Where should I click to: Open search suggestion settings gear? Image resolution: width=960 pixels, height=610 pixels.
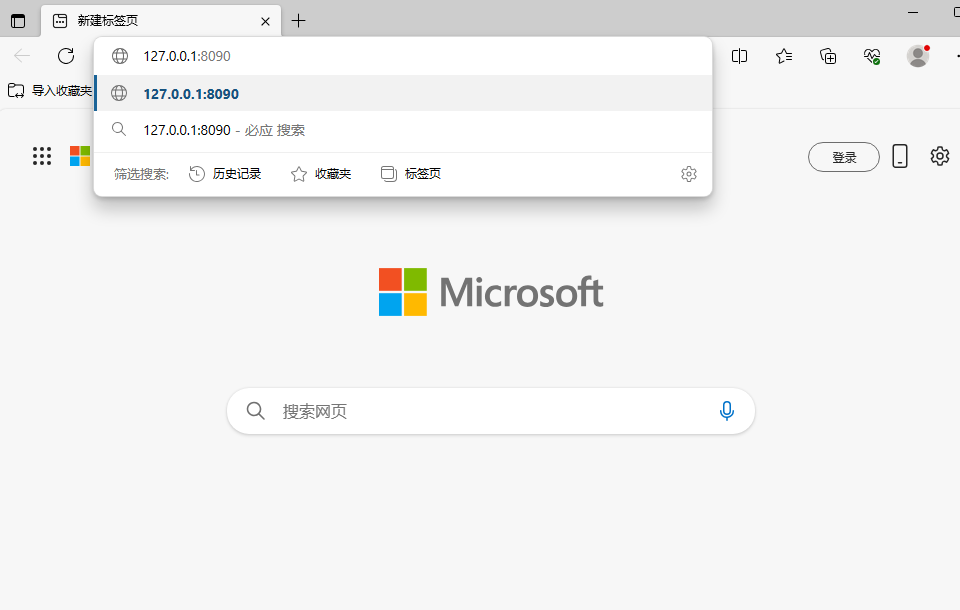(x=688, y=173)
